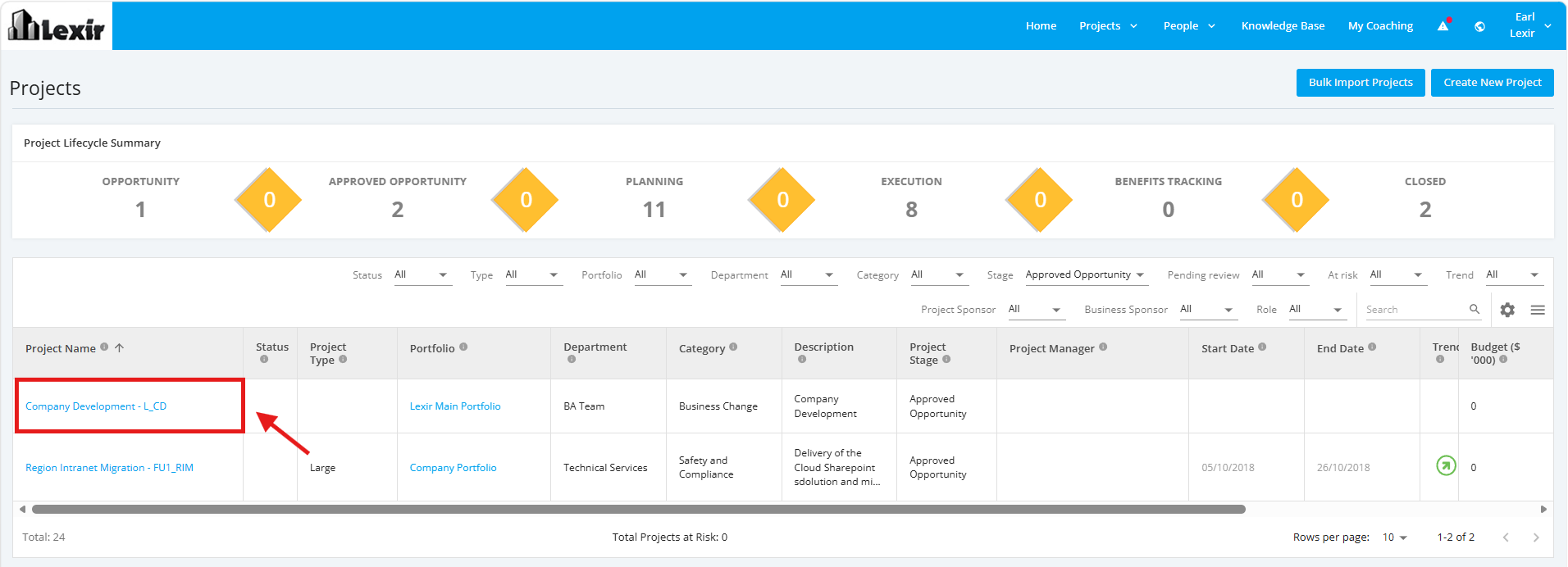Open the Stage Approved Opportunity dropdown

pos(1085,275)
